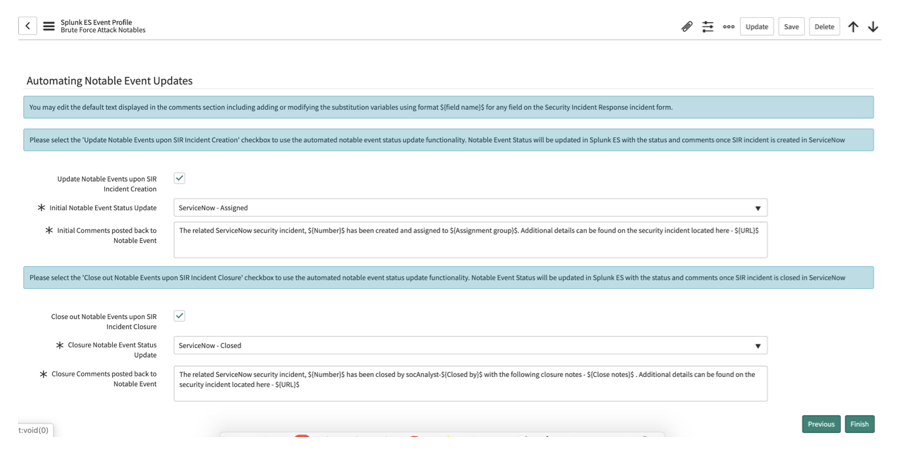This screenshot has height=456, width=901.
Task: Click the info banner about SIR Incident Closure
Action: (x=448, y=277)
